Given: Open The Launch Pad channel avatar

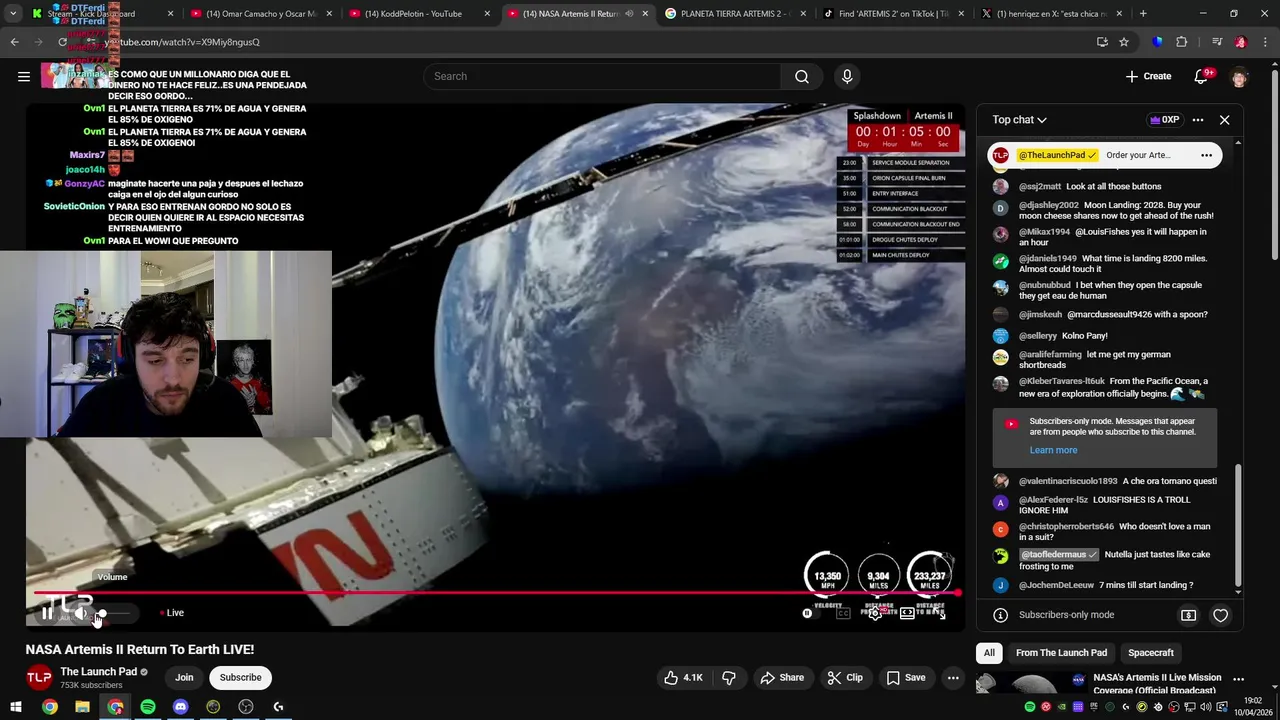Looking at the screenshot, I should (x=39, y=678).
